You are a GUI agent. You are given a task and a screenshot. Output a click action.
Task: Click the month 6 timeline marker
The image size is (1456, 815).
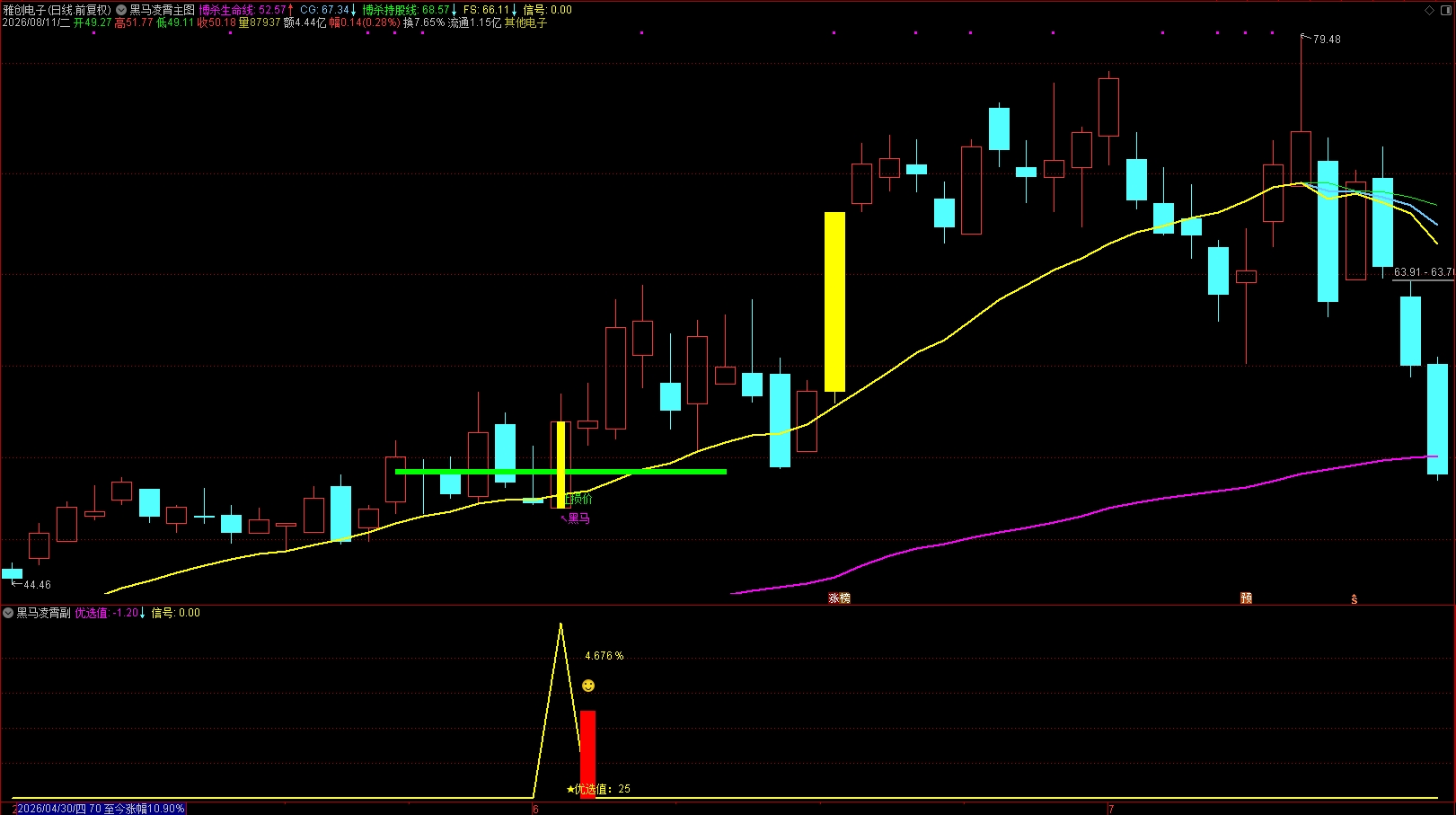pos(535,809)
